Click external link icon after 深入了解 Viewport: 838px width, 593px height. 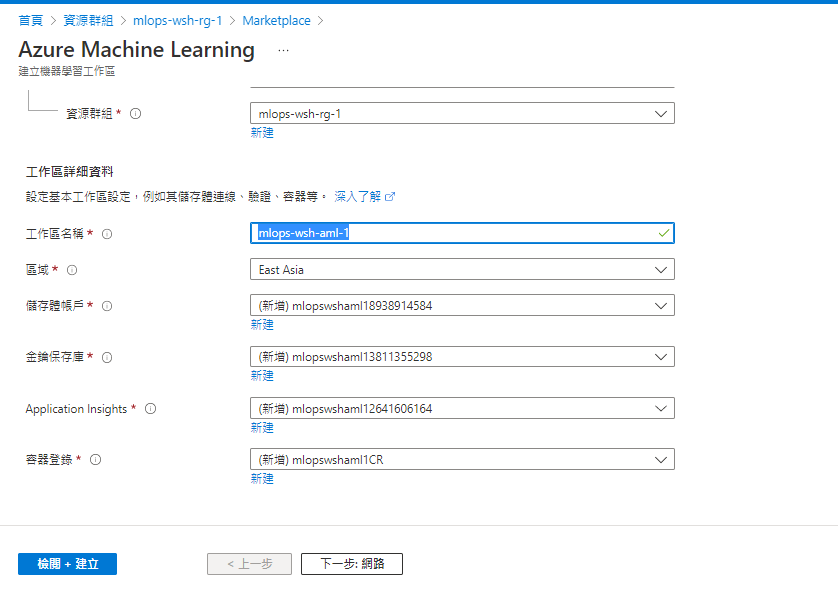tap(390, 197)
